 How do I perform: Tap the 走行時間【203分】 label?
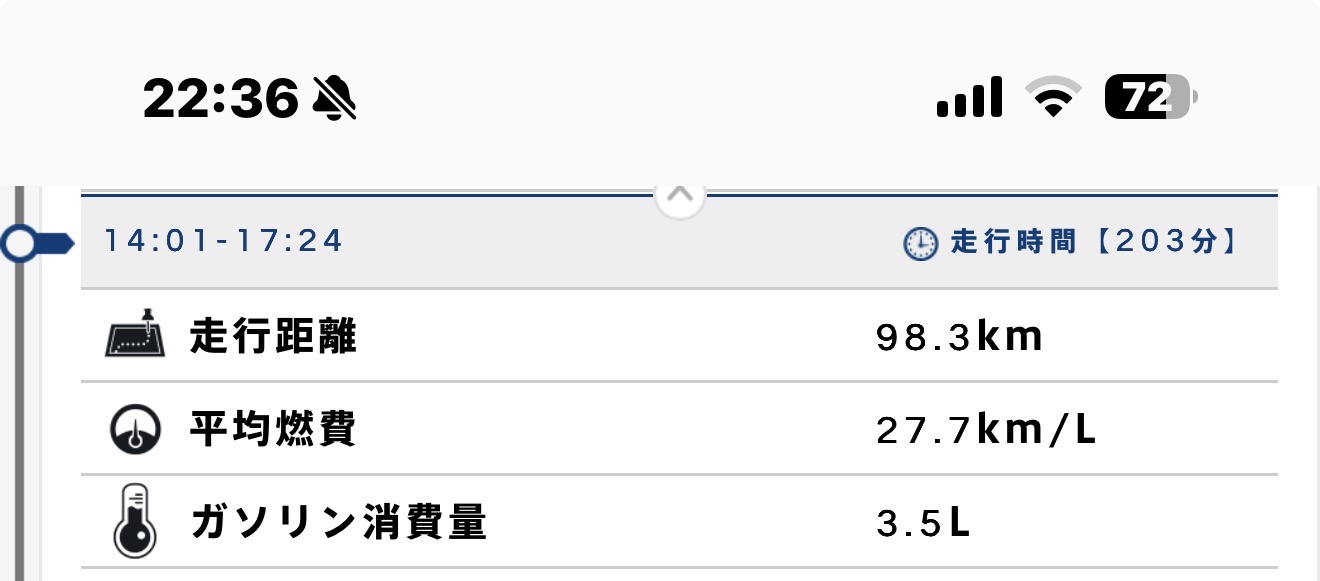[x=1092, y=243]
